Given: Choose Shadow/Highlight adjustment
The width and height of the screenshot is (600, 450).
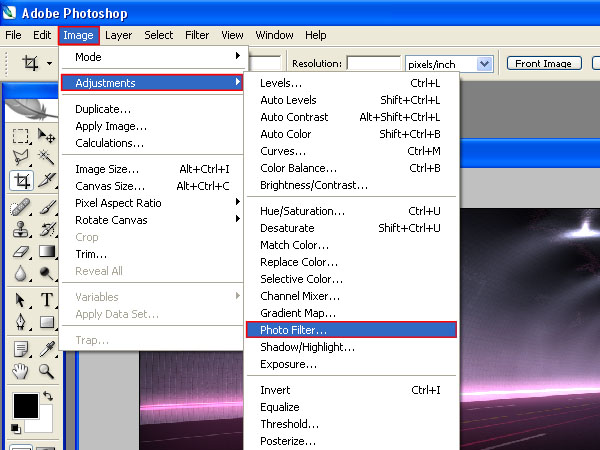Looking at the screenshot, I should point(351,347).
